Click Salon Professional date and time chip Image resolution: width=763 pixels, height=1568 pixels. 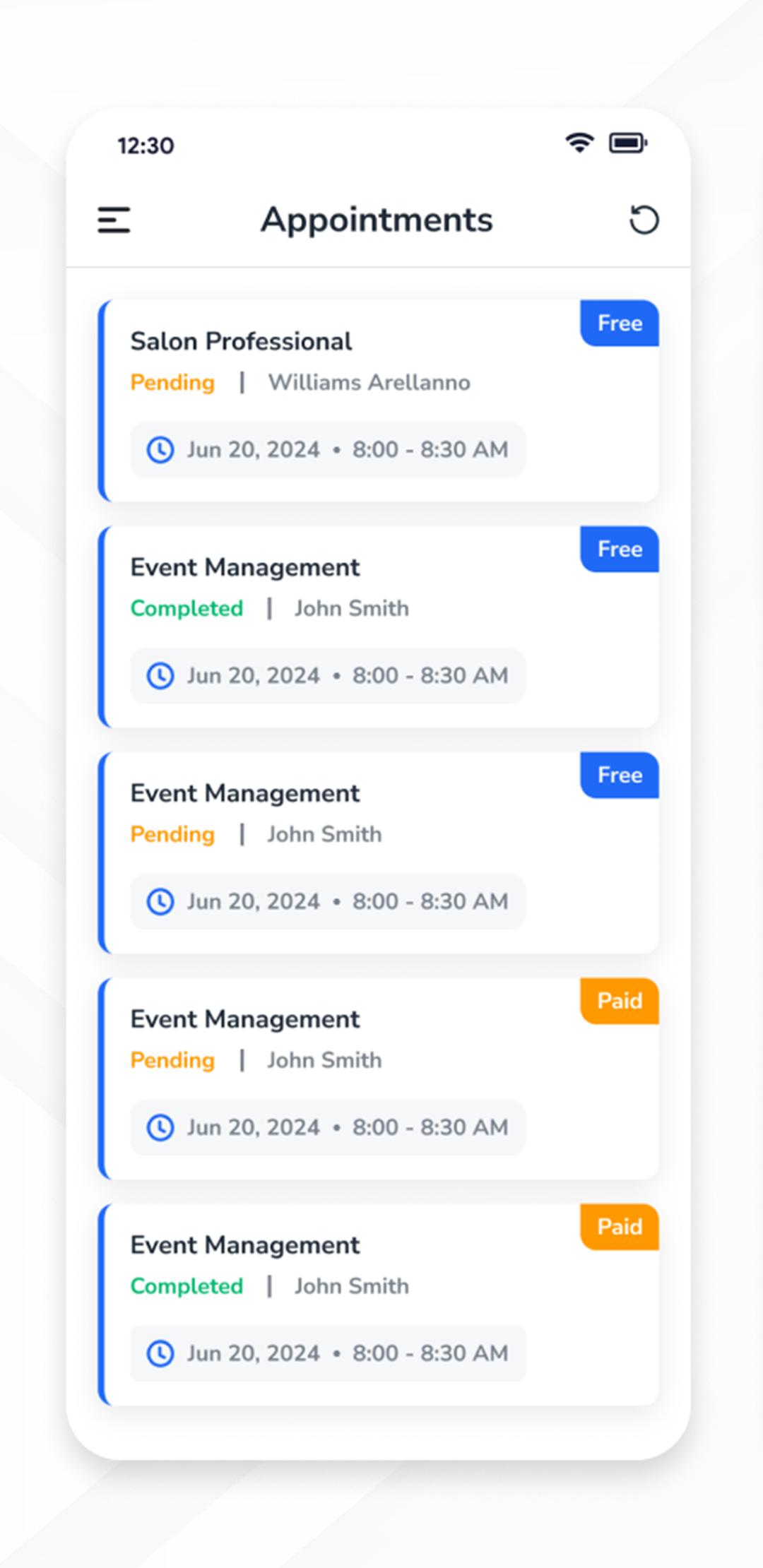click(328, 450)
